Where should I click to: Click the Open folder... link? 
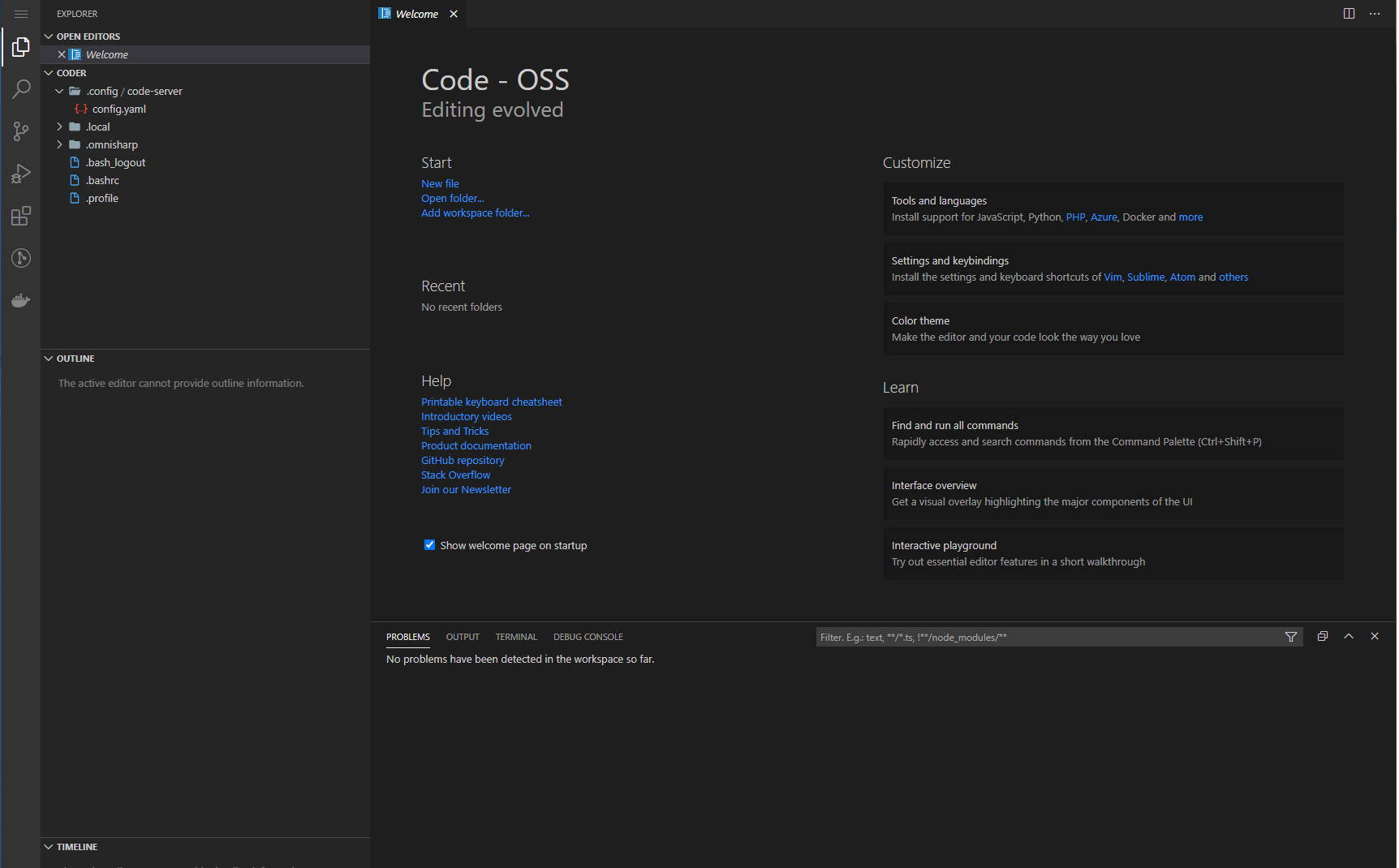coord(453,199)
